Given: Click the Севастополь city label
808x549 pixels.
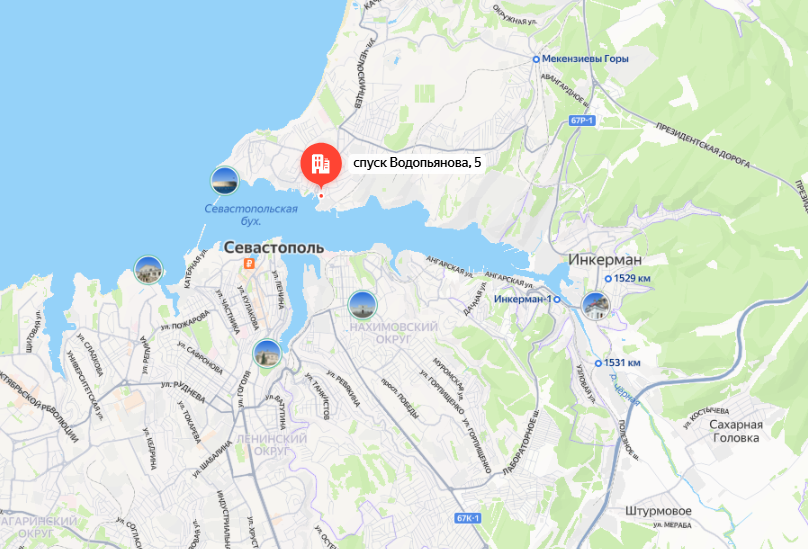Looking at the screenshot, I should [274, 248].
